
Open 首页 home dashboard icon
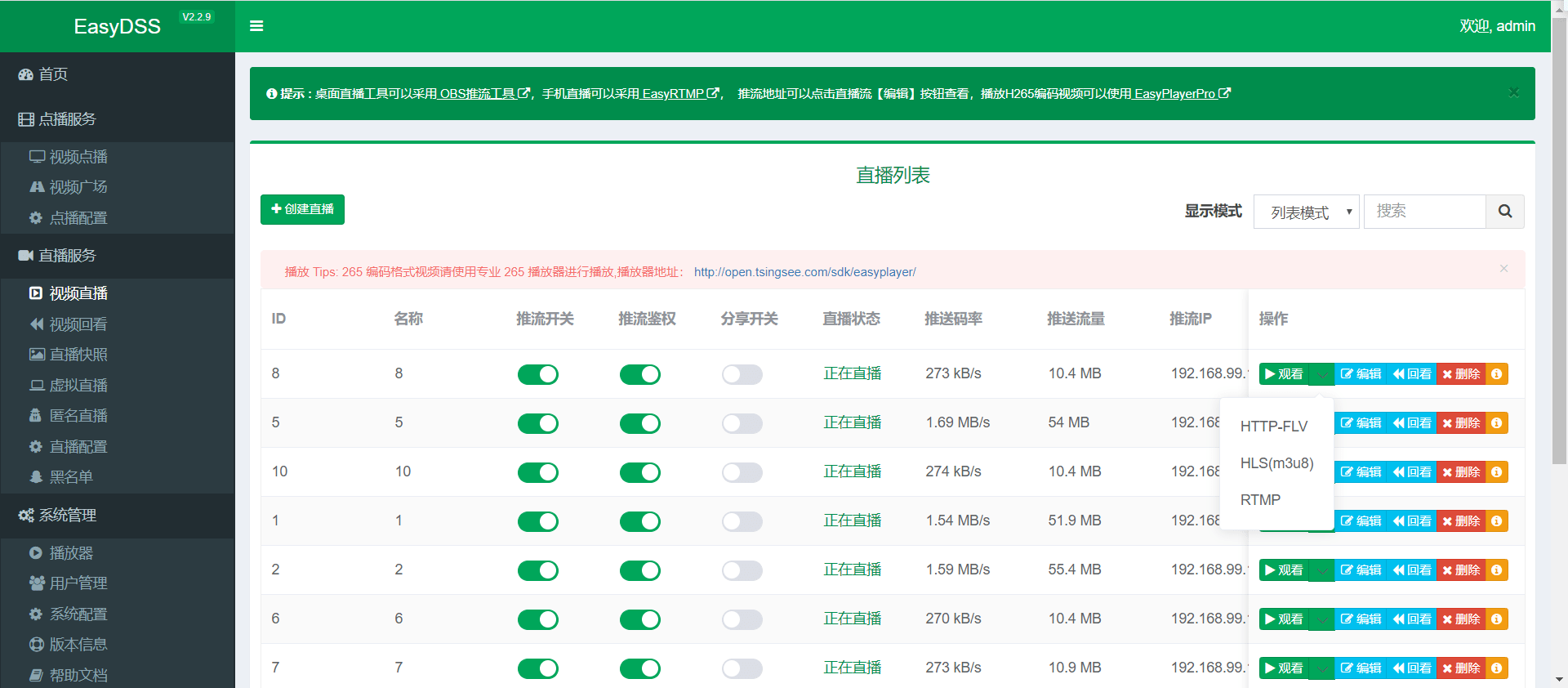[x=26, y=74]
